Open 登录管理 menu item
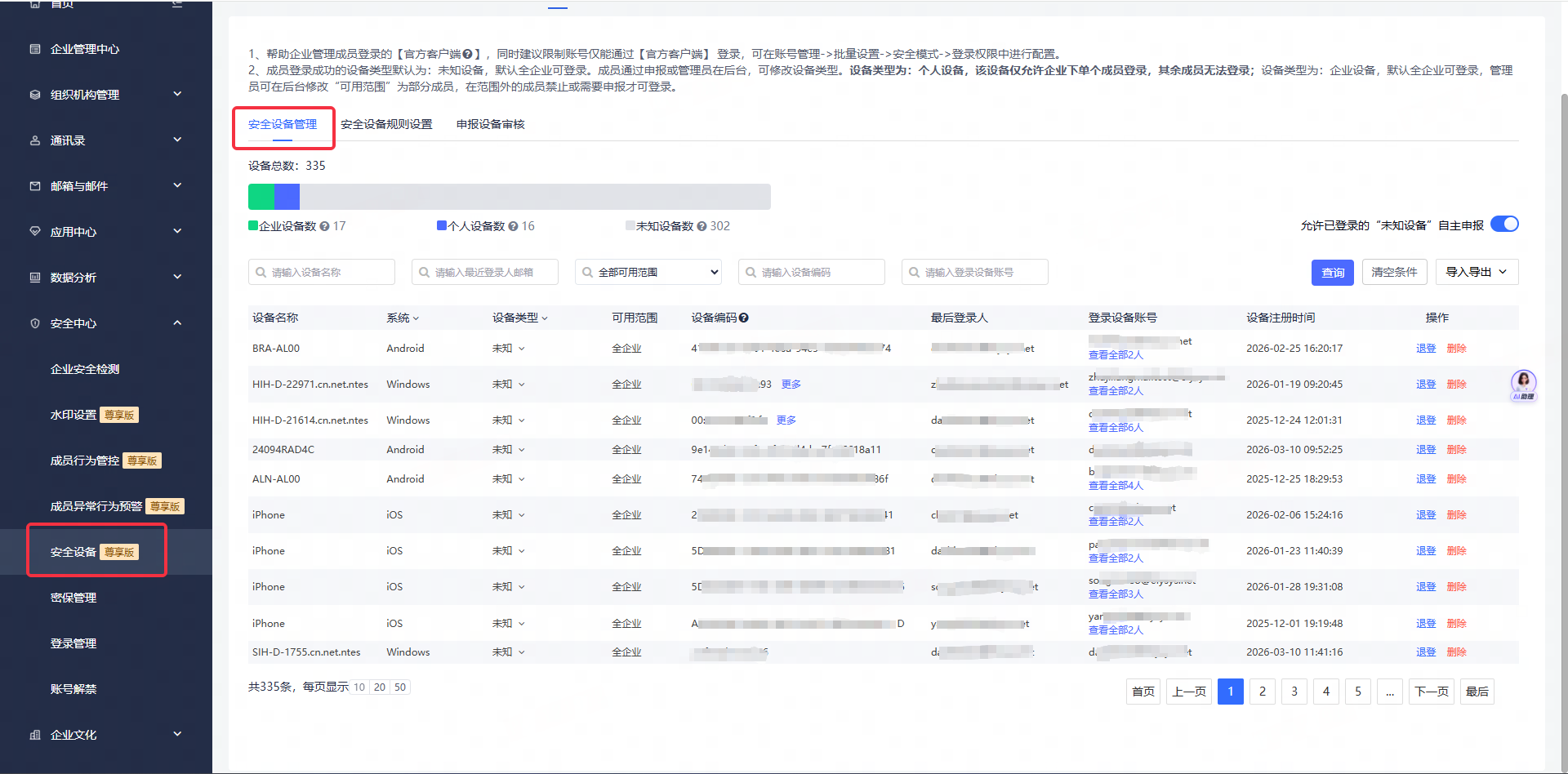 pyautogui.click(x=73, y=643)
